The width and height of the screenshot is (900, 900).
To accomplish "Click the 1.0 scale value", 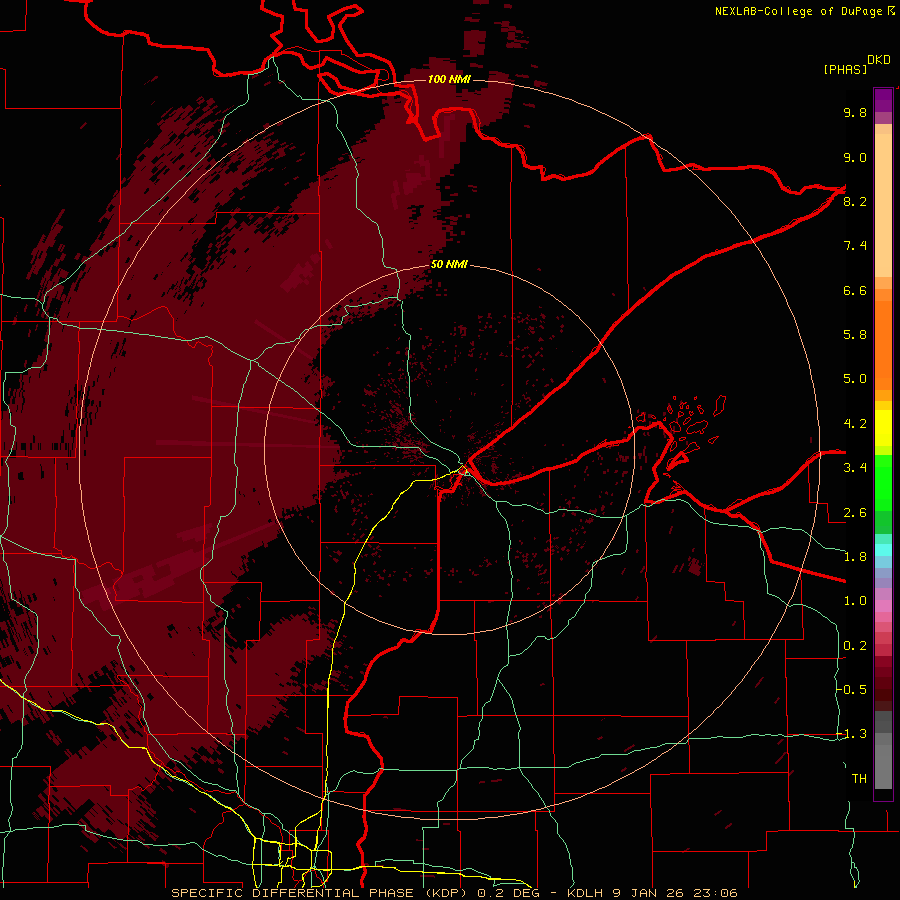I will tap(855, 601).
